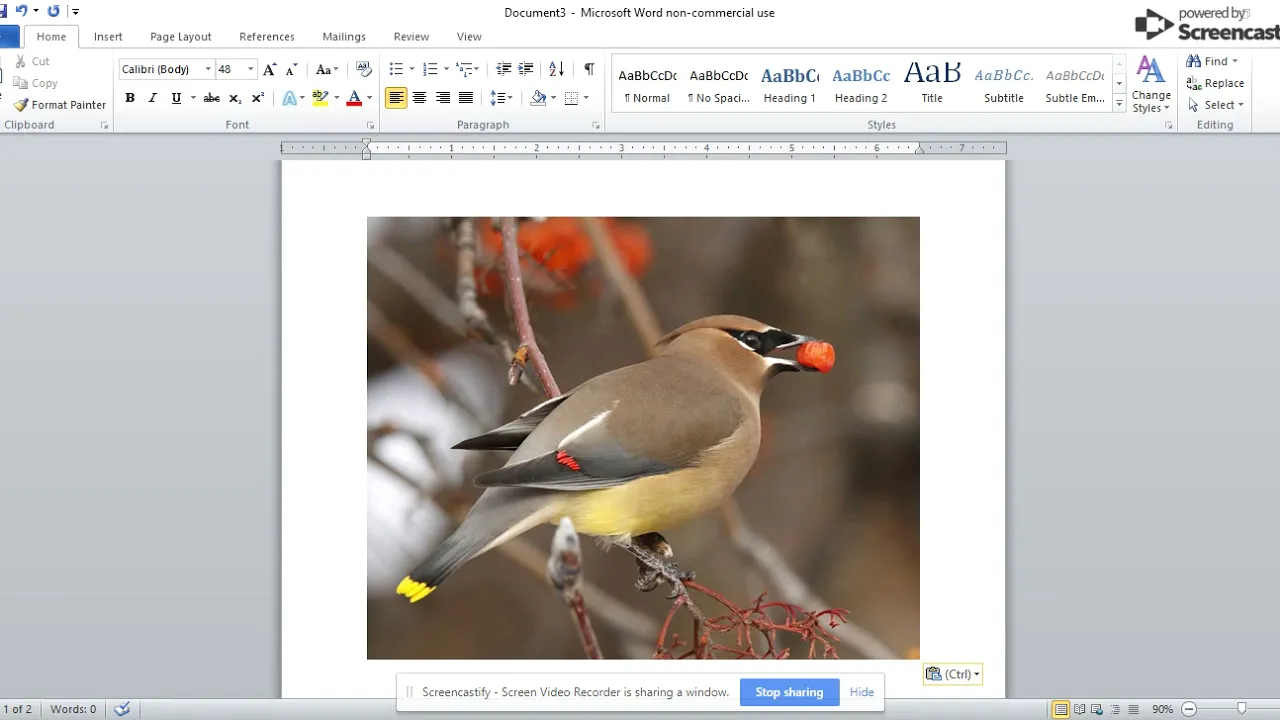Toggle Bold formatting
Viewport: 1280px width, 720px height.
coord(130,98)
